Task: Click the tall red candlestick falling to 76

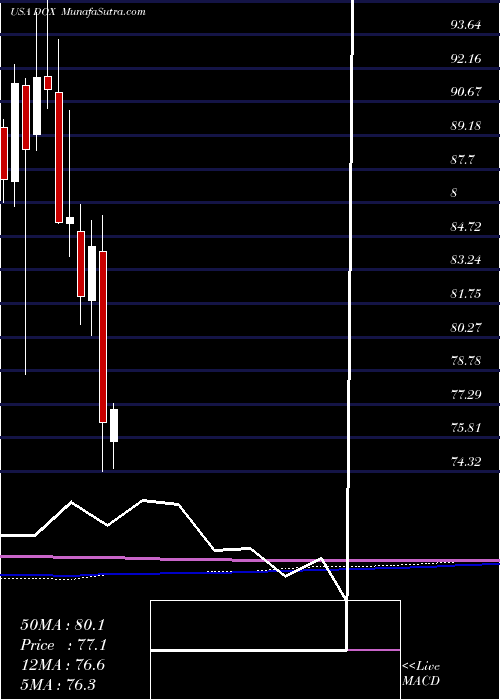Action: 103,337
